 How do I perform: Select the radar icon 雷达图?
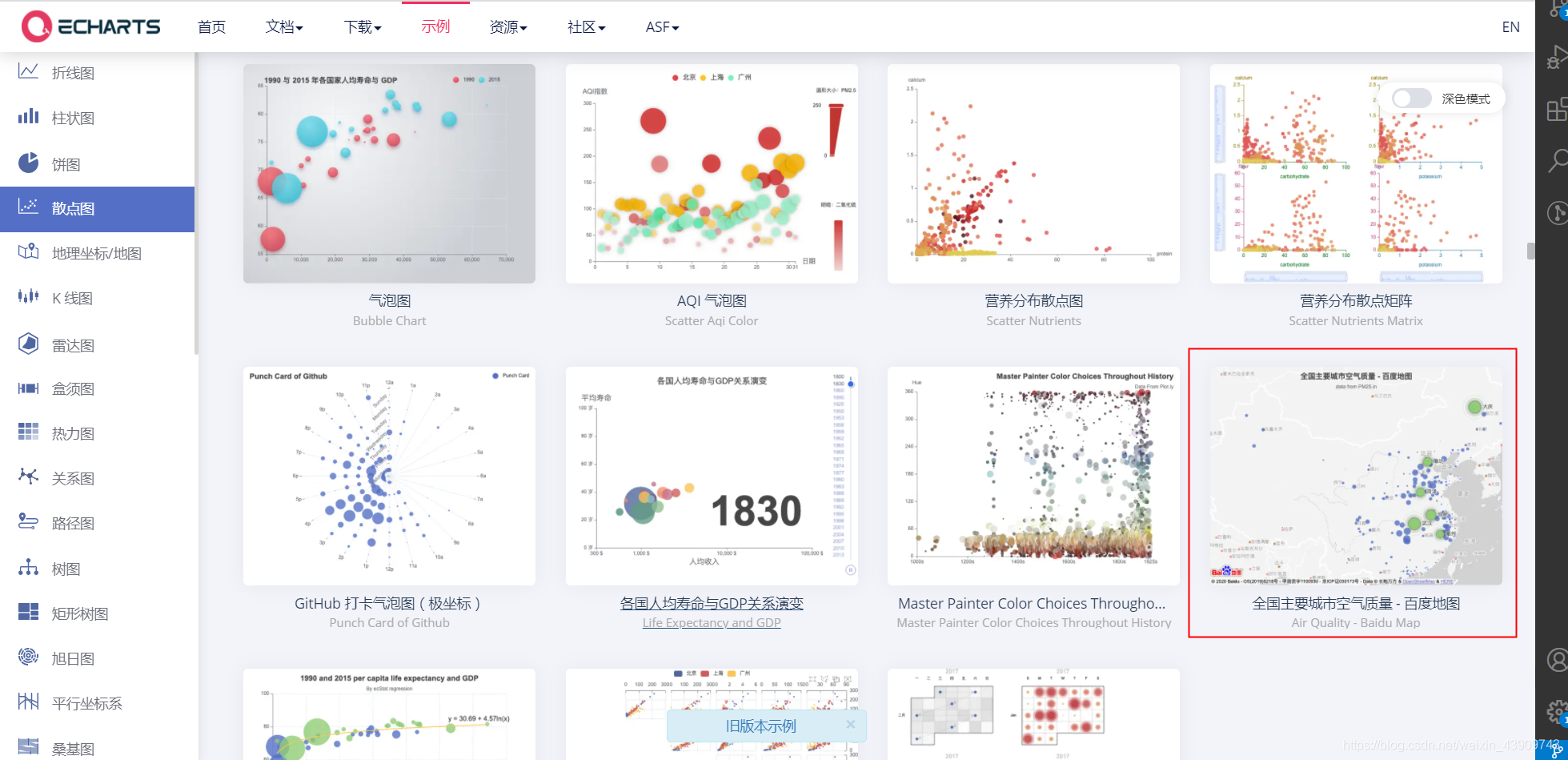(x=29, y=344)
